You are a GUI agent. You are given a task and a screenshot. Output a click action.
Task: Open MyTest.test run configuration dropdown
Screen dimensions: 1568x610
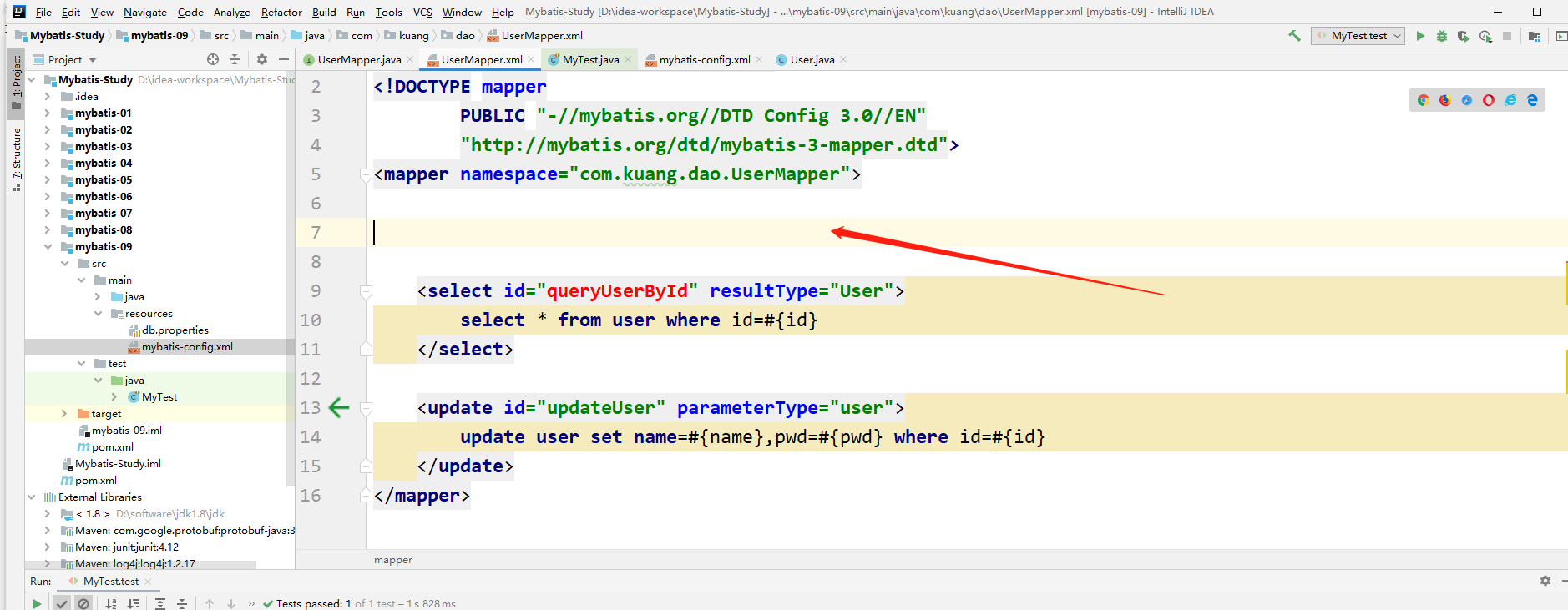coord(1358,36)
